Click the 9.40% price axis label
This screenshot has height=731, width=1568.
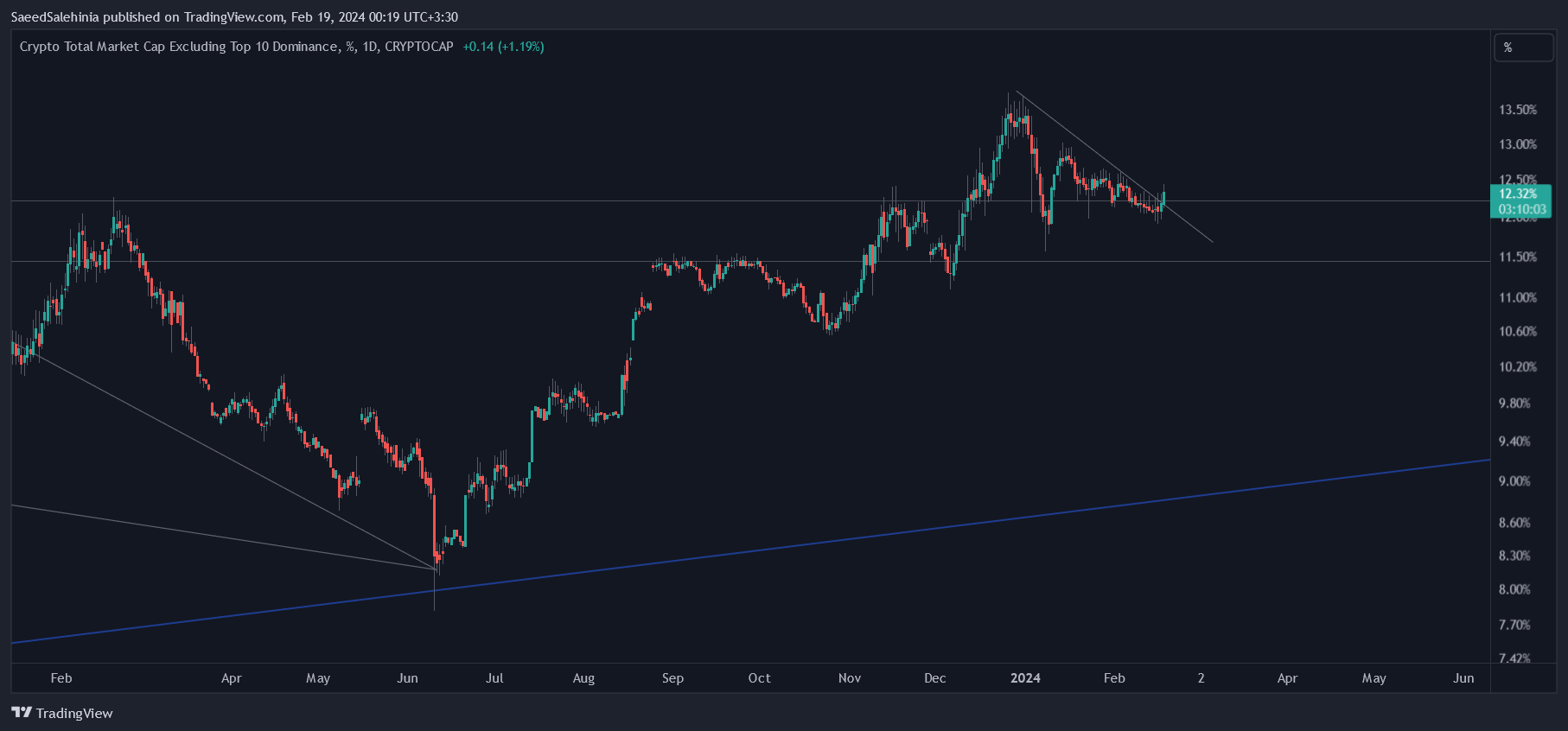pyautogui.click(x=1514, y=442)
